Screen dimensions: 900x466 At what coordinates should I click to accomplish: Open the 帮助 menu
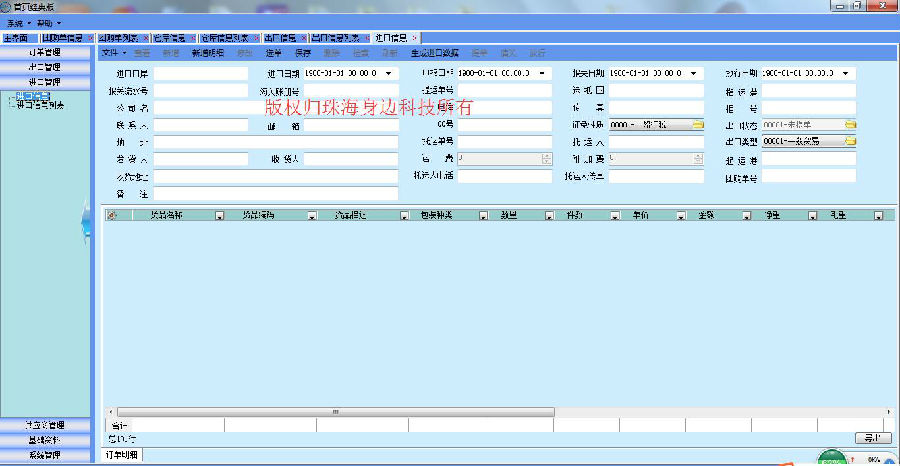(x=48, y=24)
